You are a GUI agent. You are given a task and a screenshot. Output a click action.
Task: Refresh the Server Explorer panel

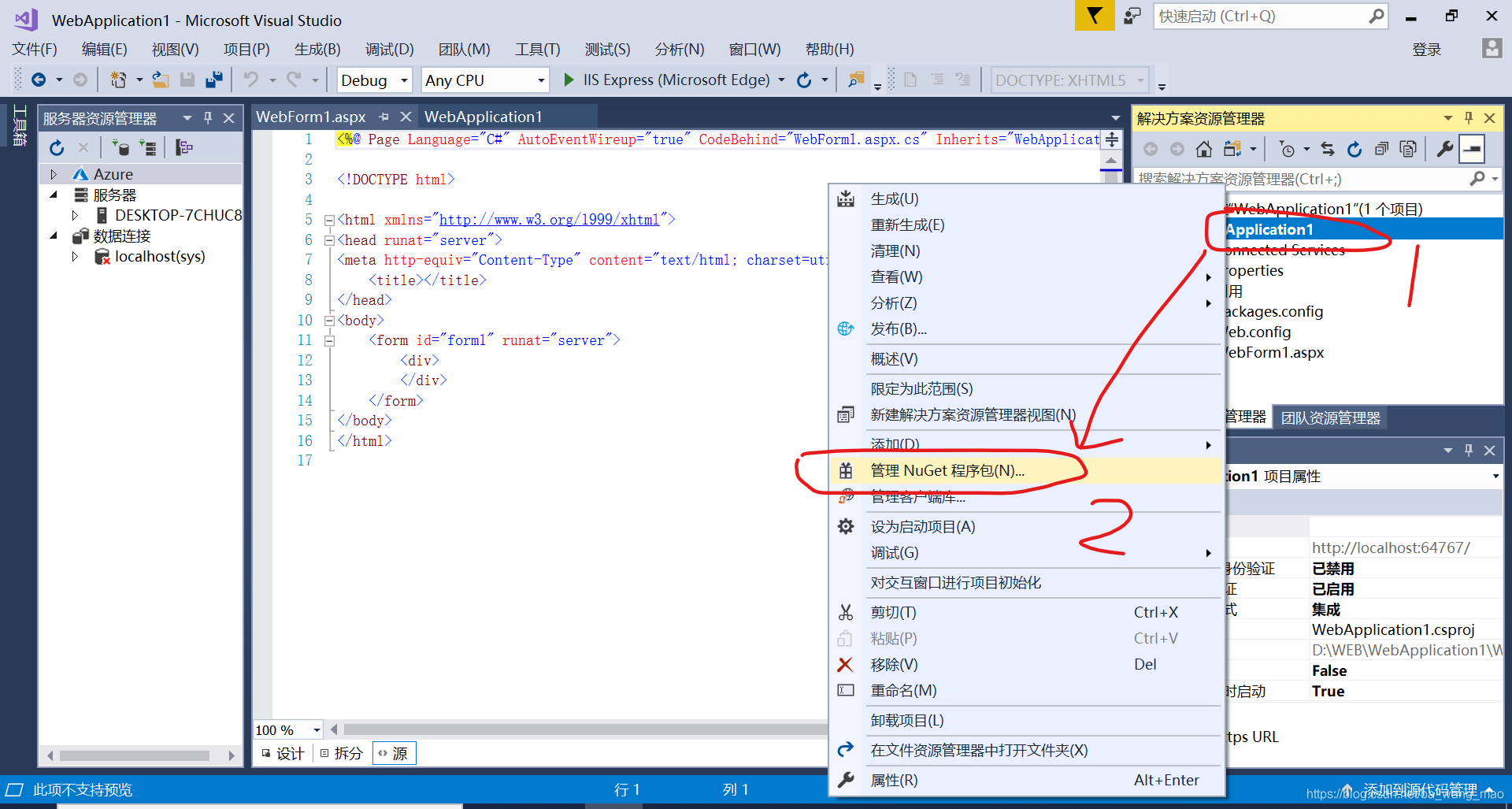tap(57, 147)
